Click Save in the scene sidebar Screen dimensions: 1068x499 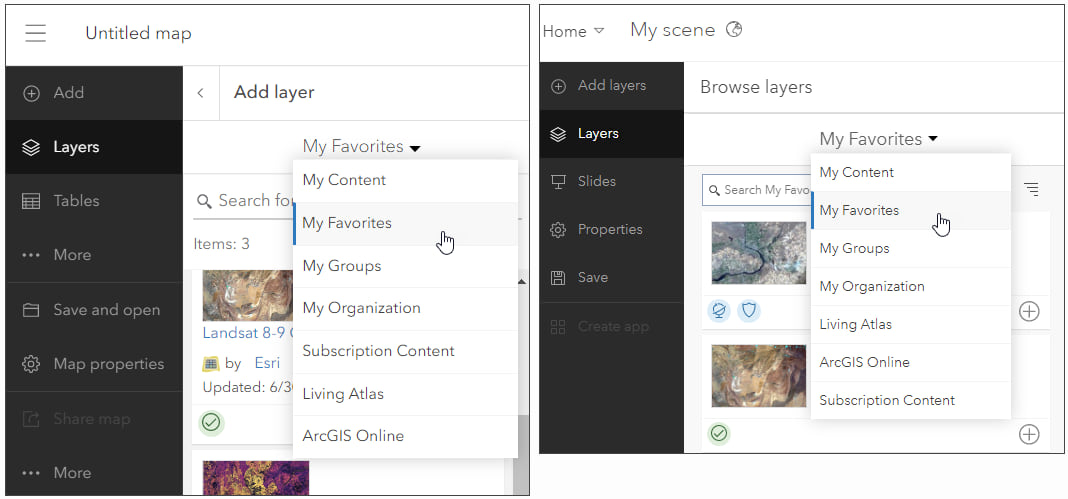[x=592, y=277]
